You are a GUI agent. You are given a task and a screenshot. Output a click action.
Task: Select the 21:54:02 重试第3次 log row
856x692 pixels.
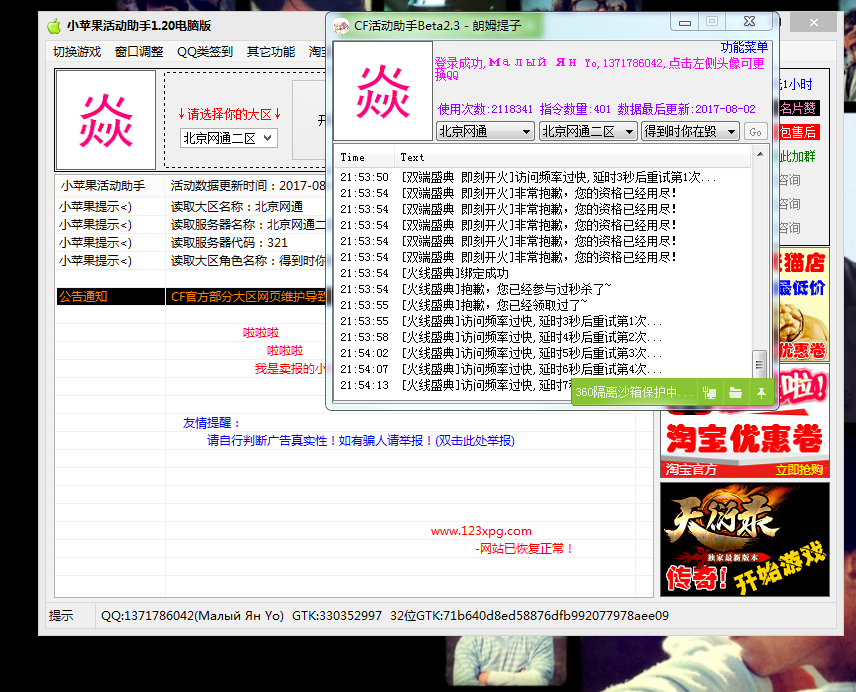point(543,353)
